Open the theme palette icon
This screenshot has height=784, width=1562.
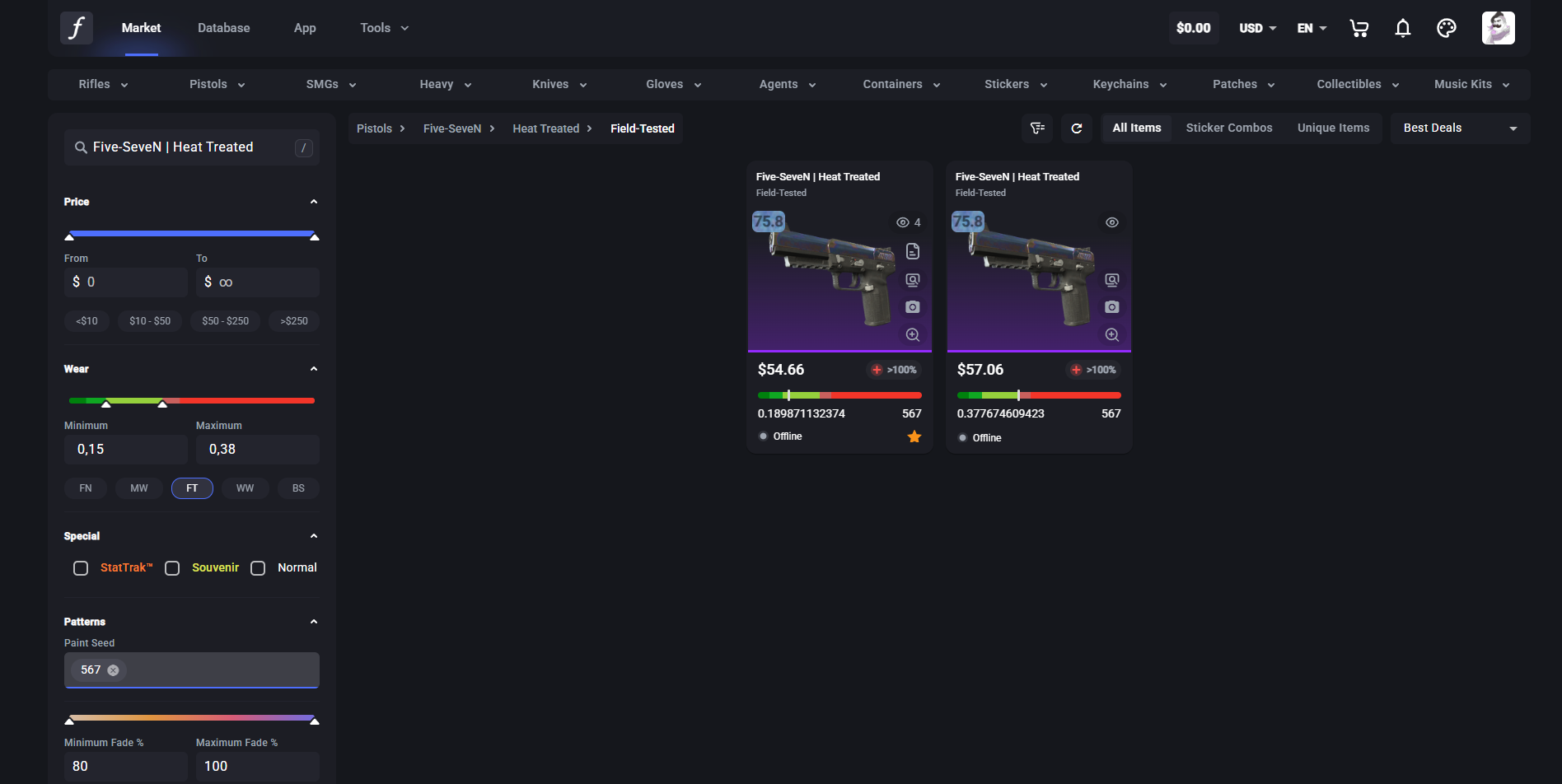click(x=1447, y=28)
